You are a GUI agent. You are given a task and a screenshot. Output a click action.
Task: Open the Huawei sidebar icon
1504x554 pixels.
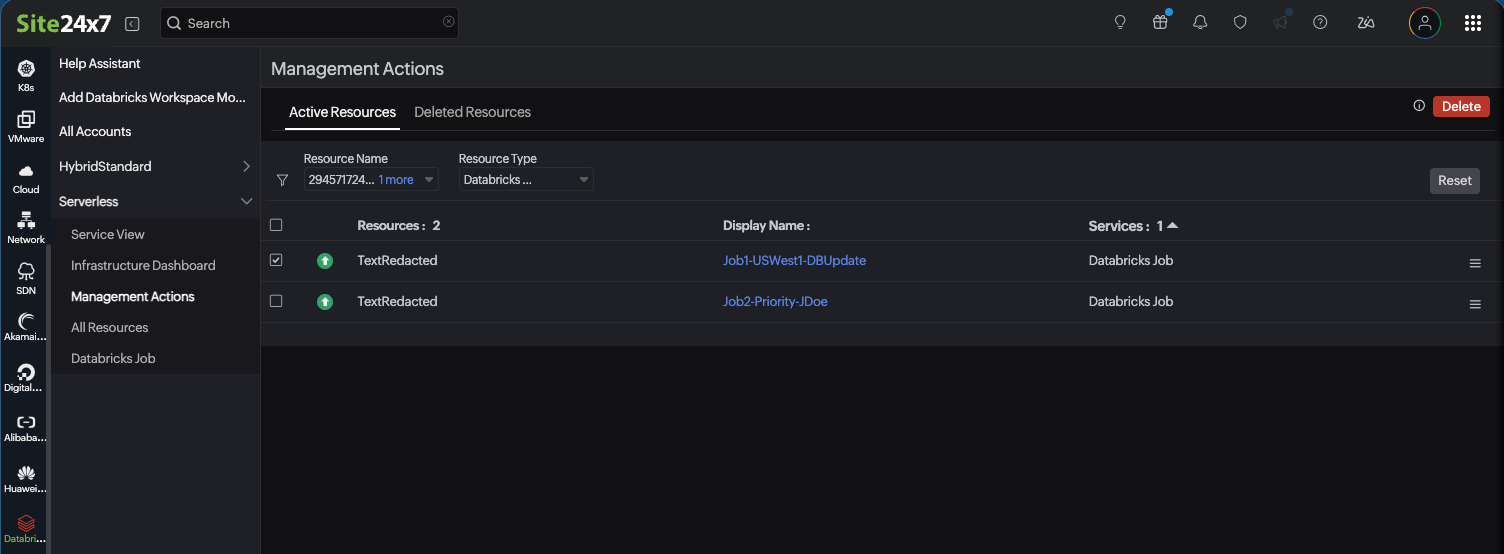[26, 479]
